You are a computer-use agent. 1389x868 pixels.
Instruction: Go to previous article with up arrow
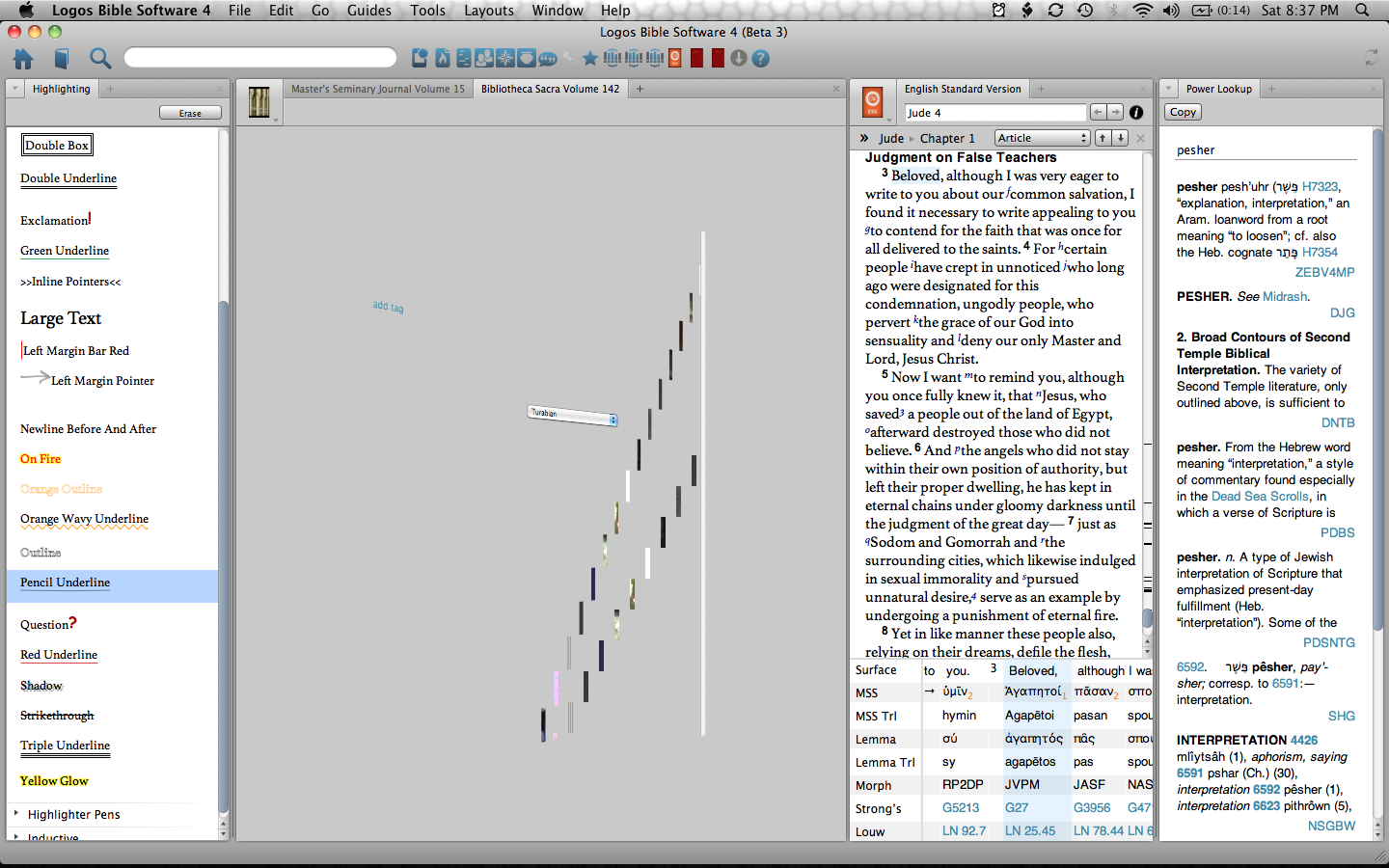1103,138
